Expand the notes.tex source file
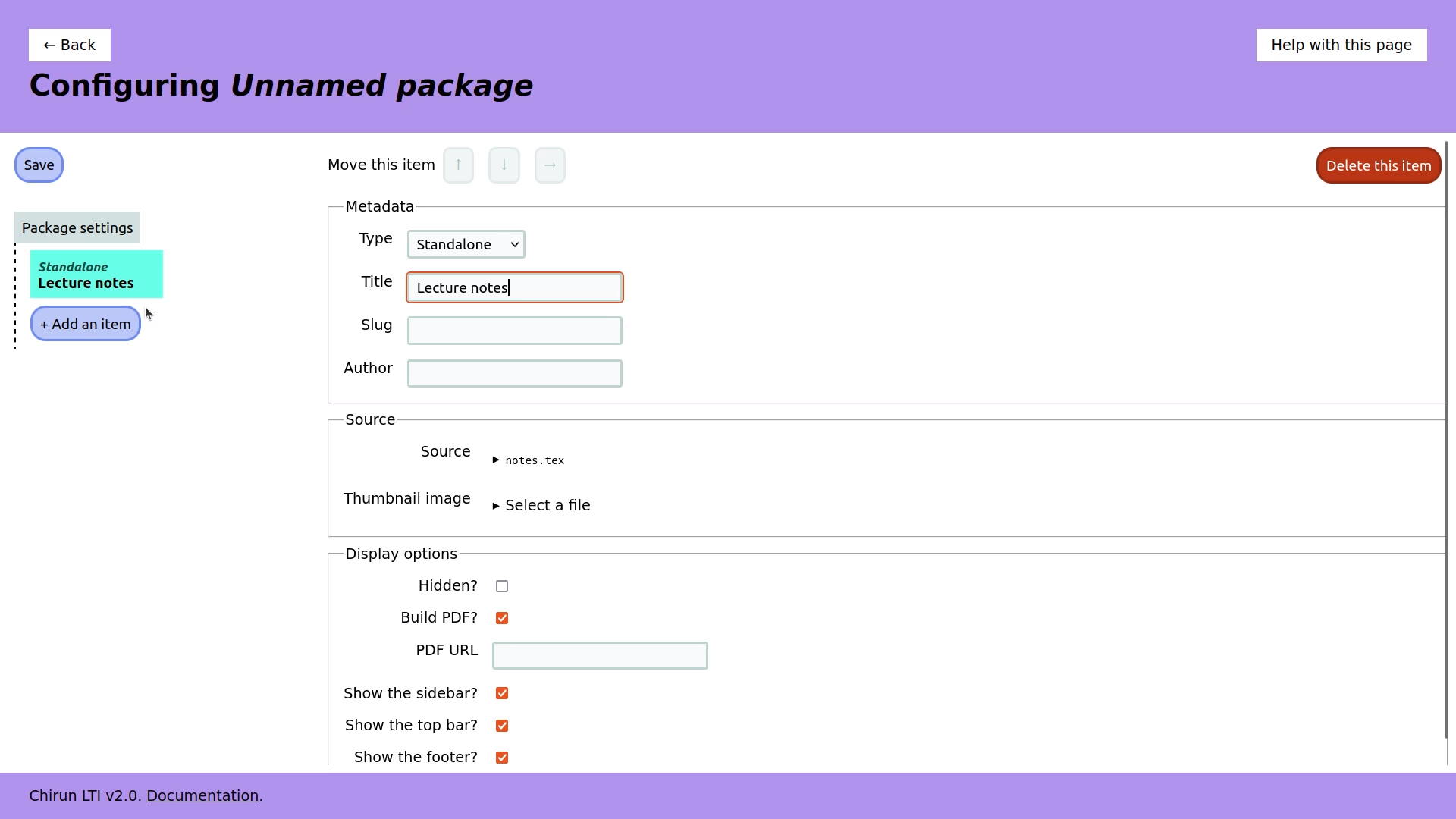1456x819 pixels. point(496,459)
